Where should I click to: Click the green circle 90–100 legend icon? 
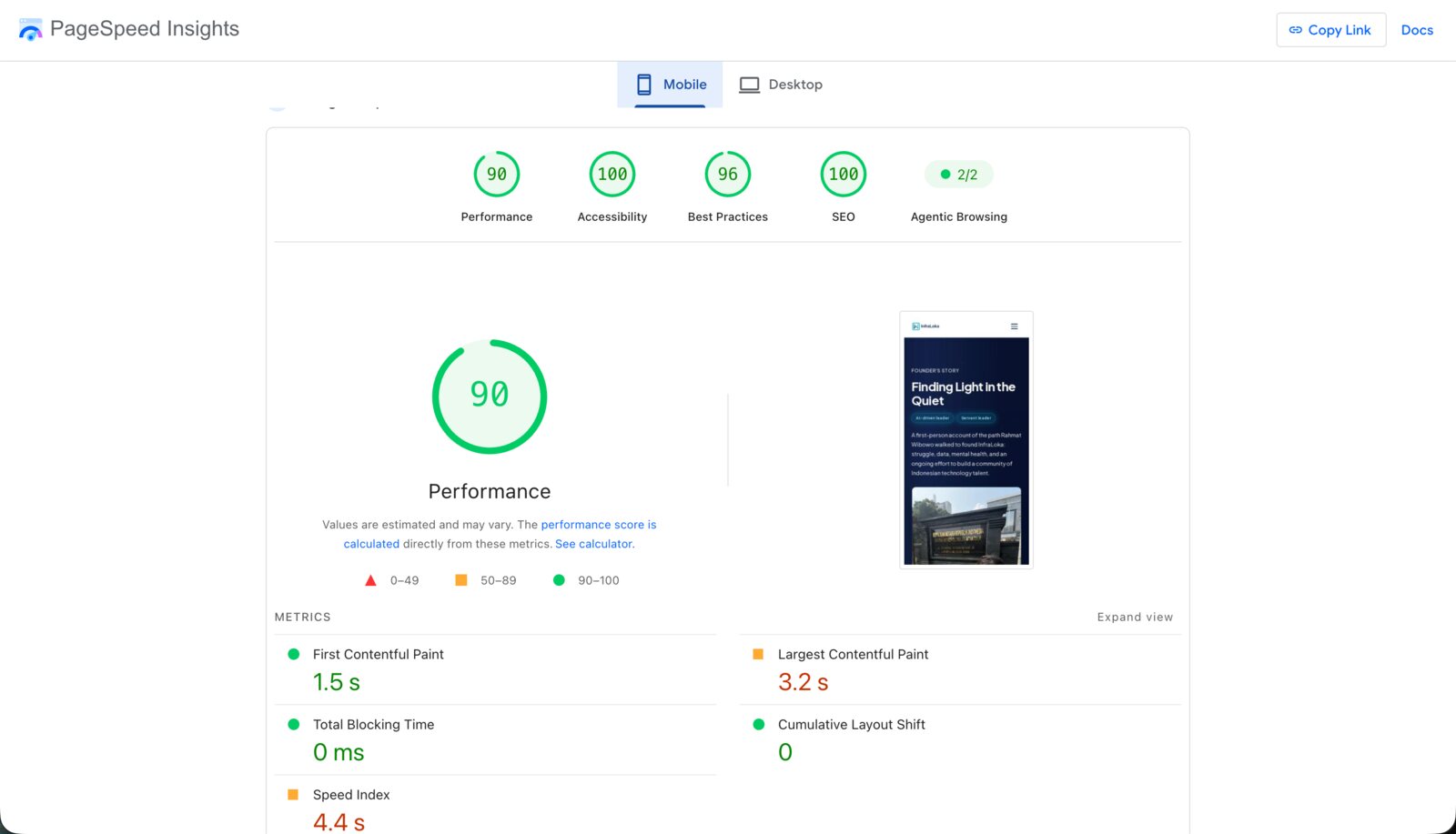click(559, 580)
